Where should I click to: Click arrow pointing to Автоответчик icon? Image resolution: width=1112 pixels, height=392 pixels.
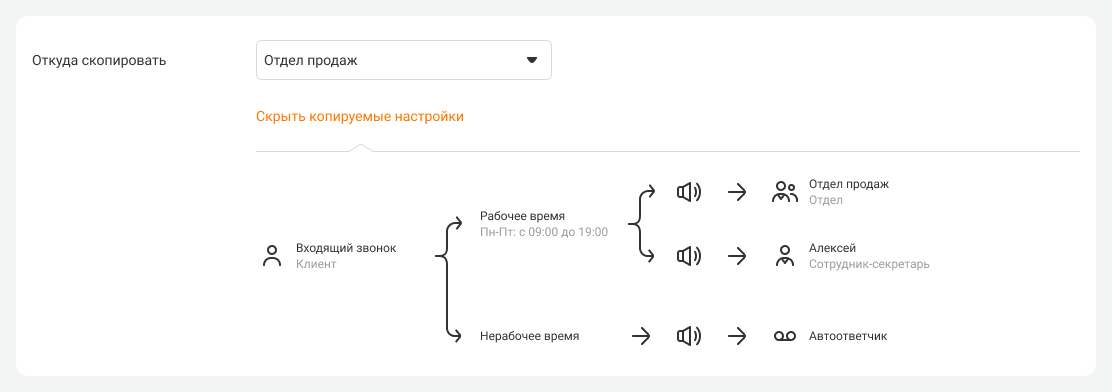point(738,336)
